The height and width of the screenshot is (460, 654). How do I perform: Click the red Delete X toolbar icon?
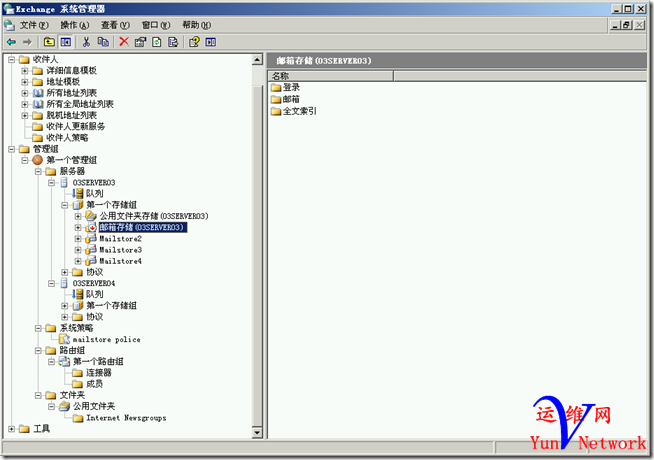pos(124,42)
